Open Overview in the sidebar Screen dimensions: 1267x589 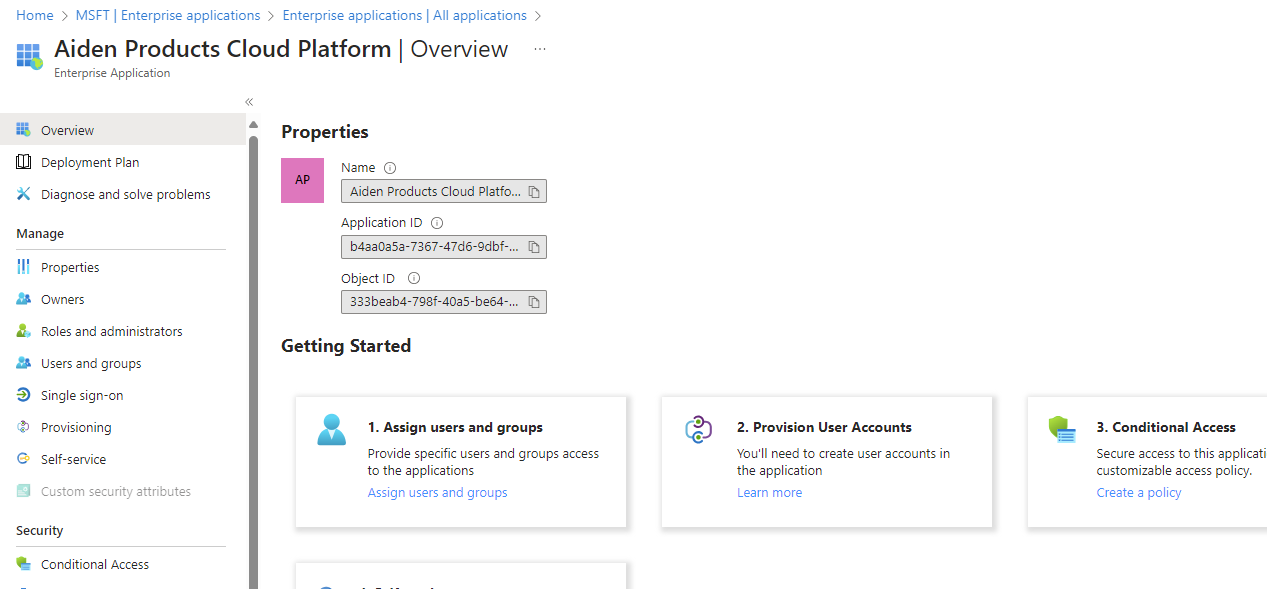[123, 130]
